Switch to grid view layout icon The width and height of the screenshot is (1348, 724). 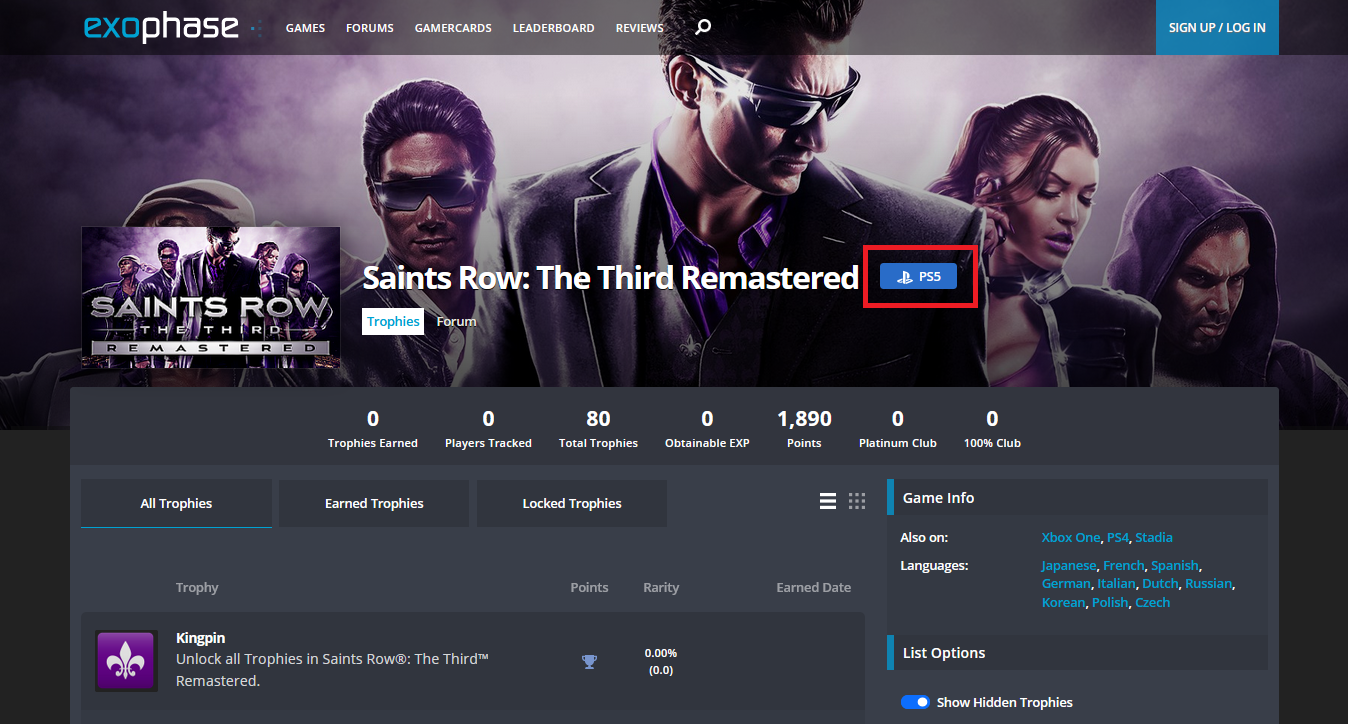point(857,501)
